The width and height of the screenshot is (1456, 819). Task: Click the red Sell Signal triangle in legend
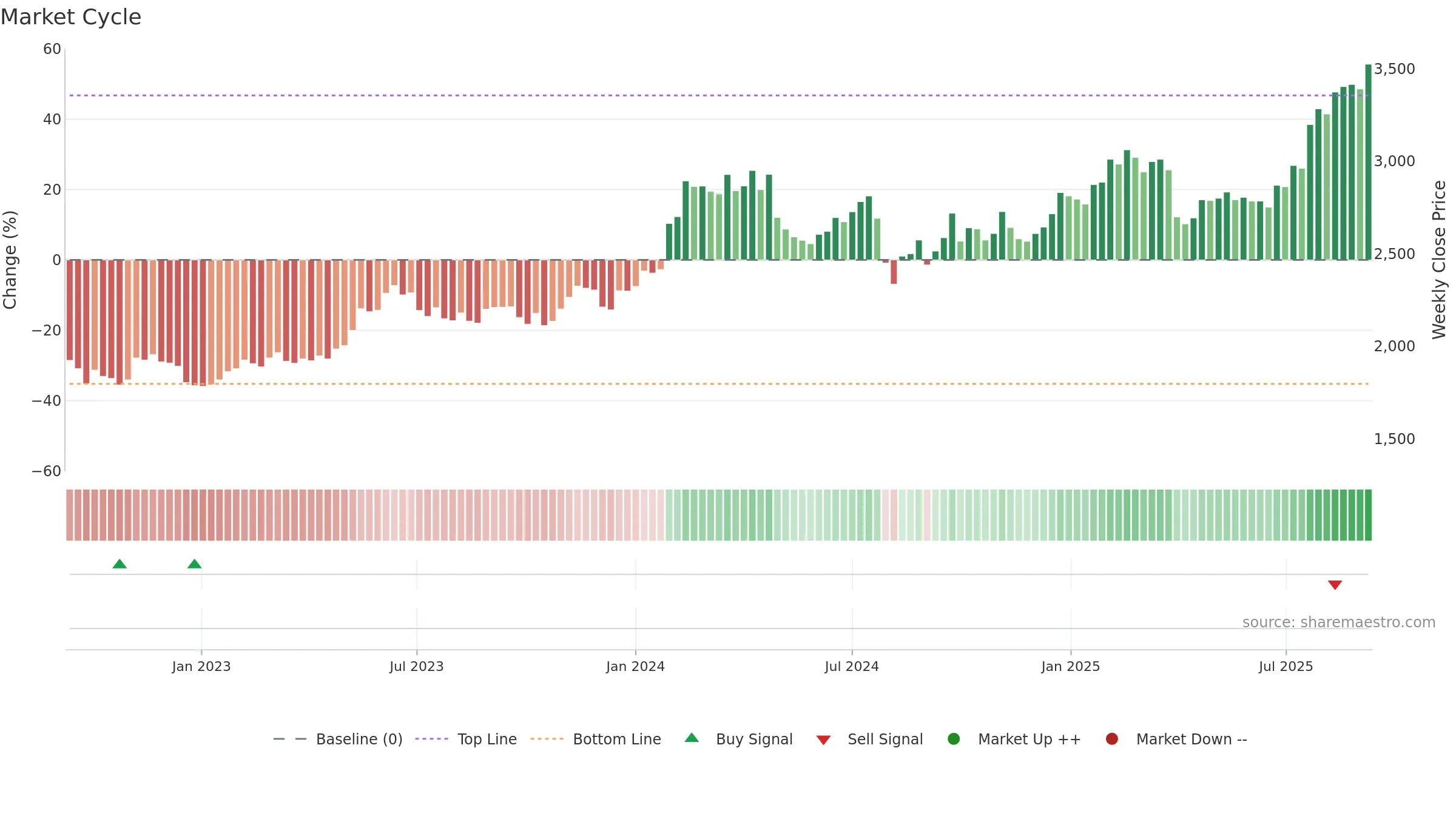(823, 740)
